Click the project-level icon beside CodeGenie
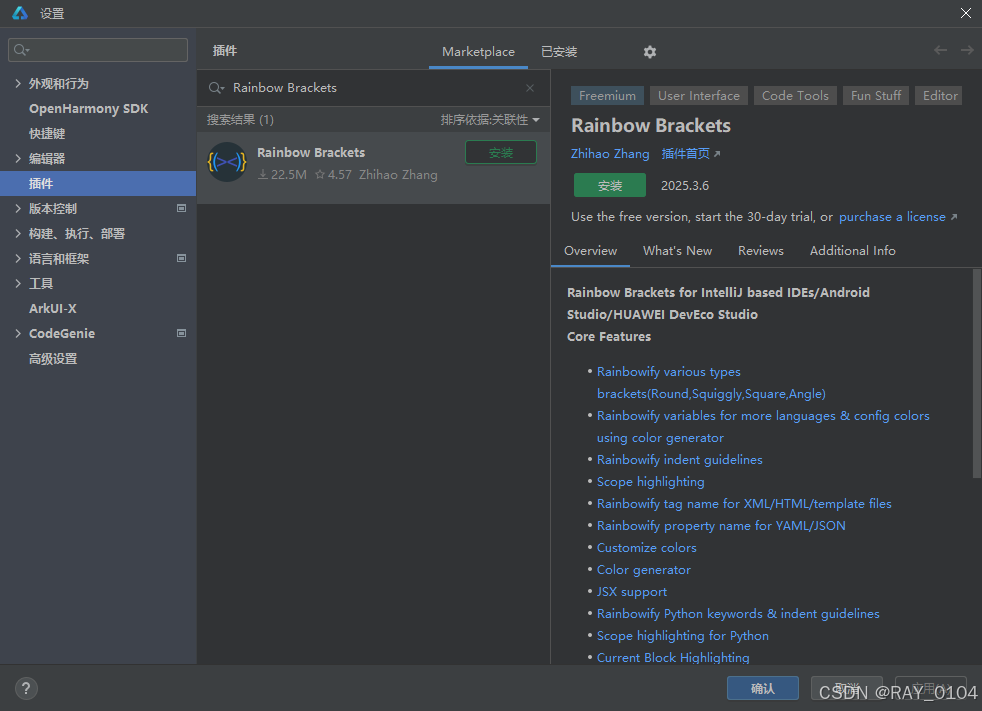 coord(182,333)
